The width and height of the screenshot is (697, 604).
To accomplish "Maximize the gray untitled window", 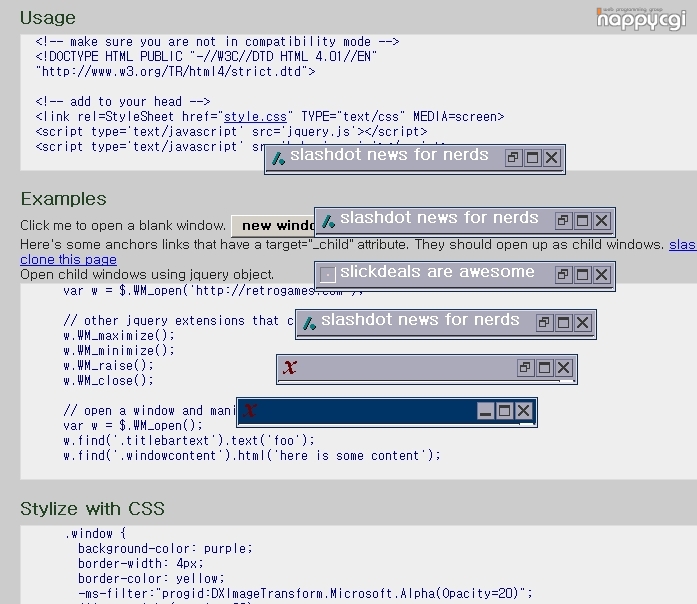I will coord(544,368).
